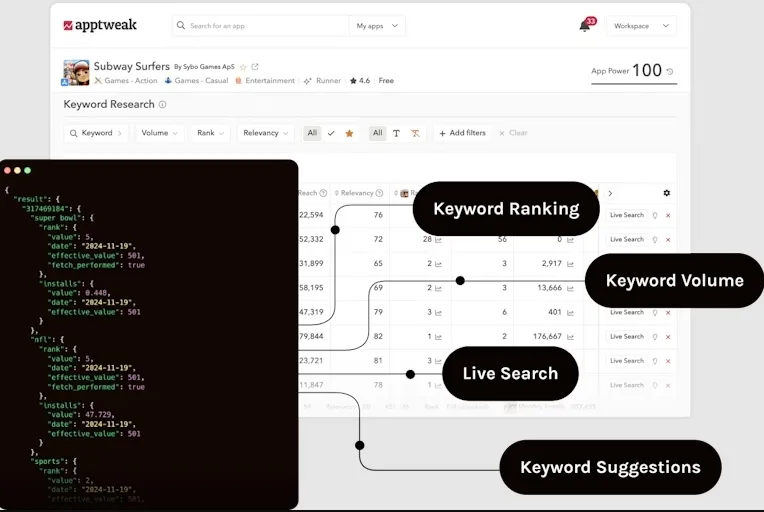Image resolution: width=764 pixels, height=512 pixels.
Task: Click Live Search in the 22,594 reach row
Action: (627, 215)
